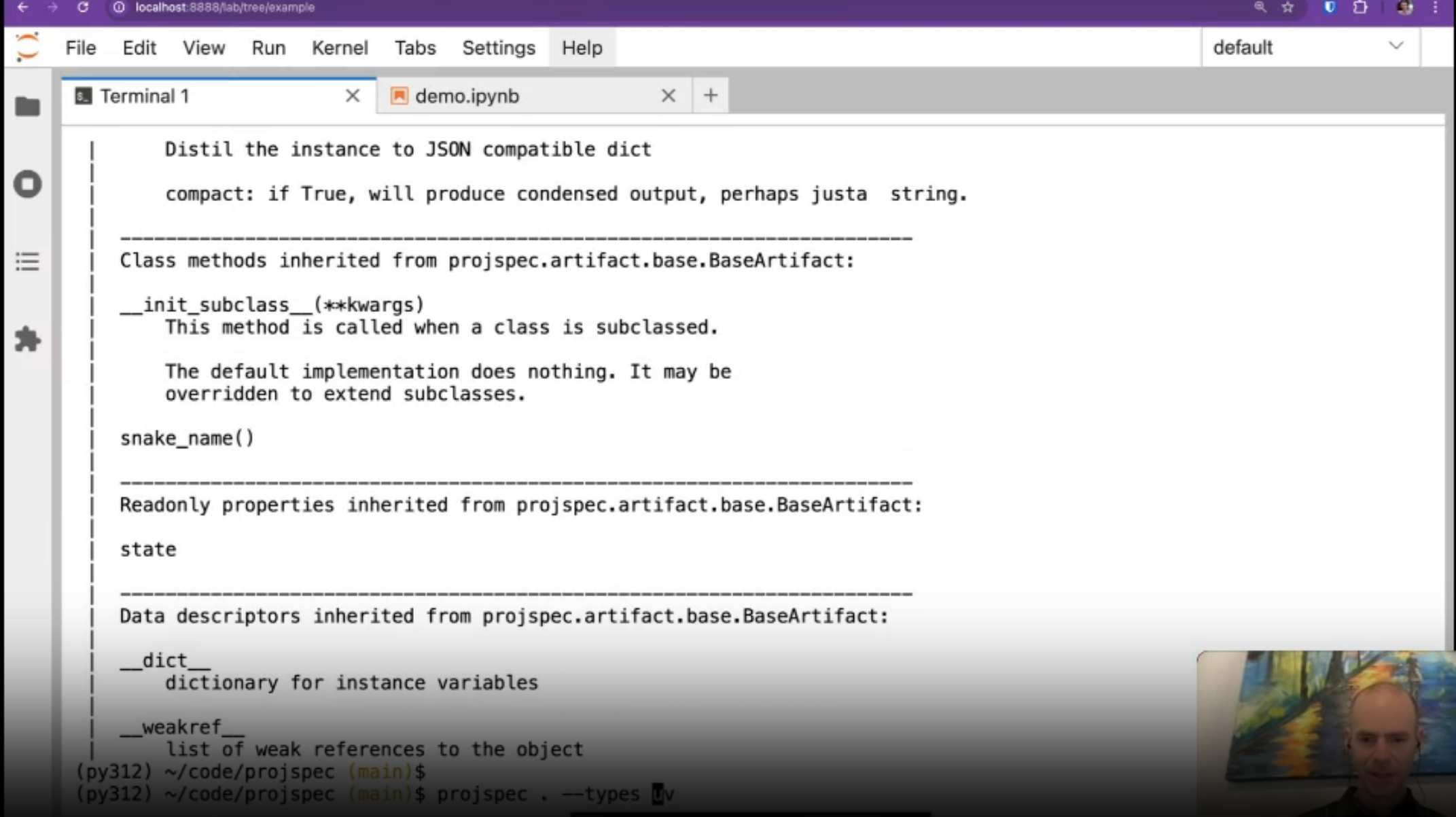The image size is (1456, 817).
Task: Show the table of contents panel
Action: pyautogui.click(x=27, y=261)
